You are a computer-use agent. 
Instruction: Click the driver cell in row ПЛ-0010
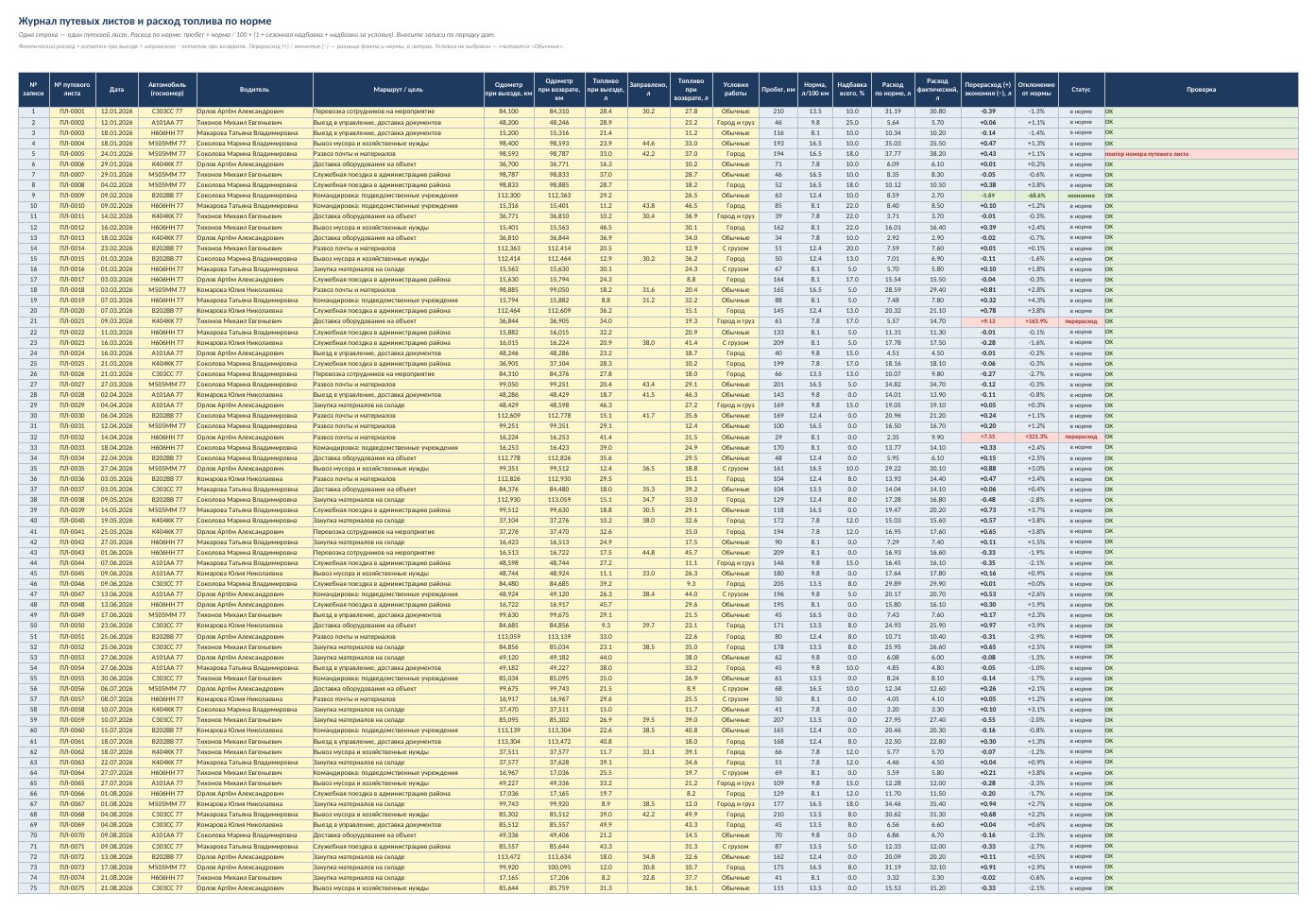click(x=255, y=206)
